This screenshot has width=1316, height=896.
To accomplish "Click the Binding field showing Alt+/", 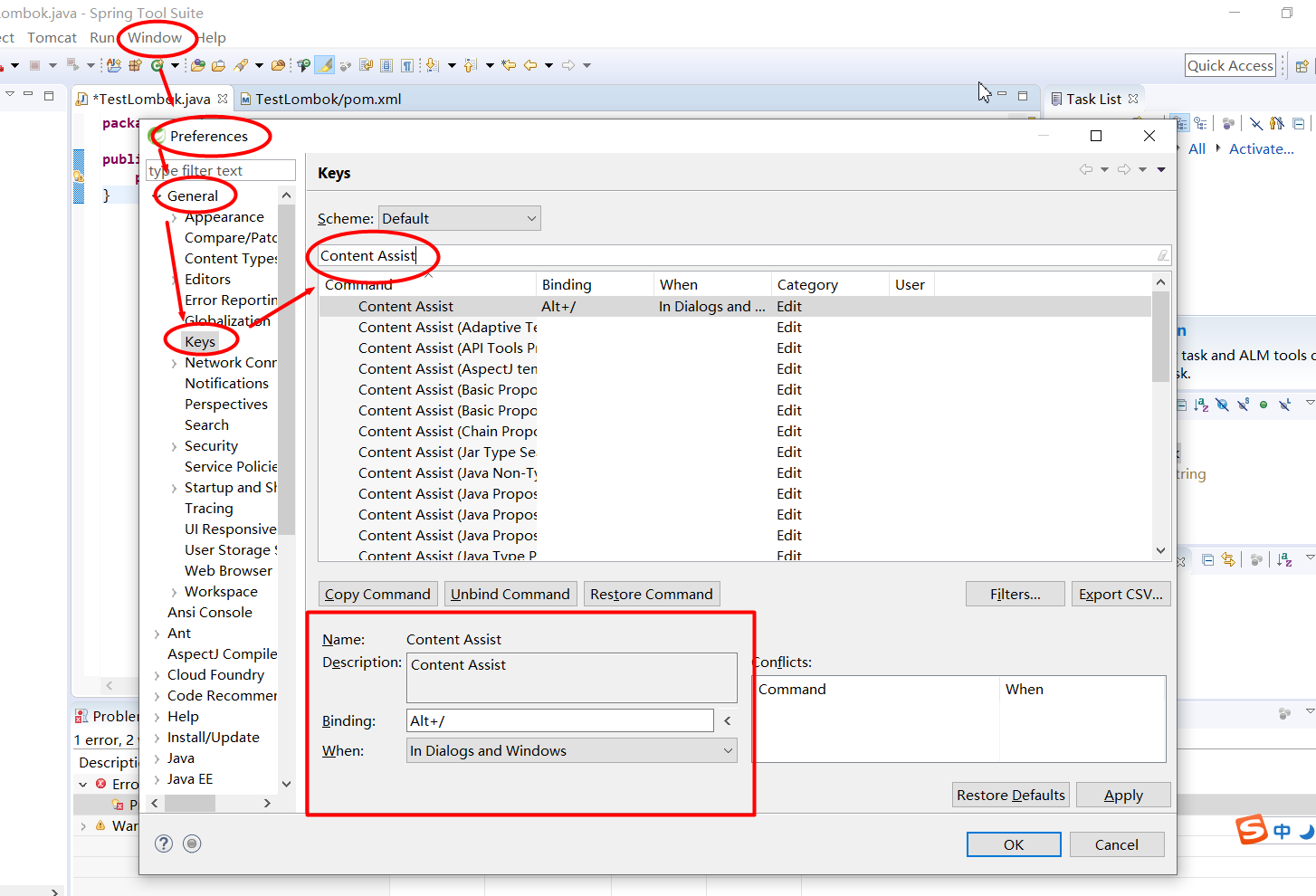I will pos(560,720).
